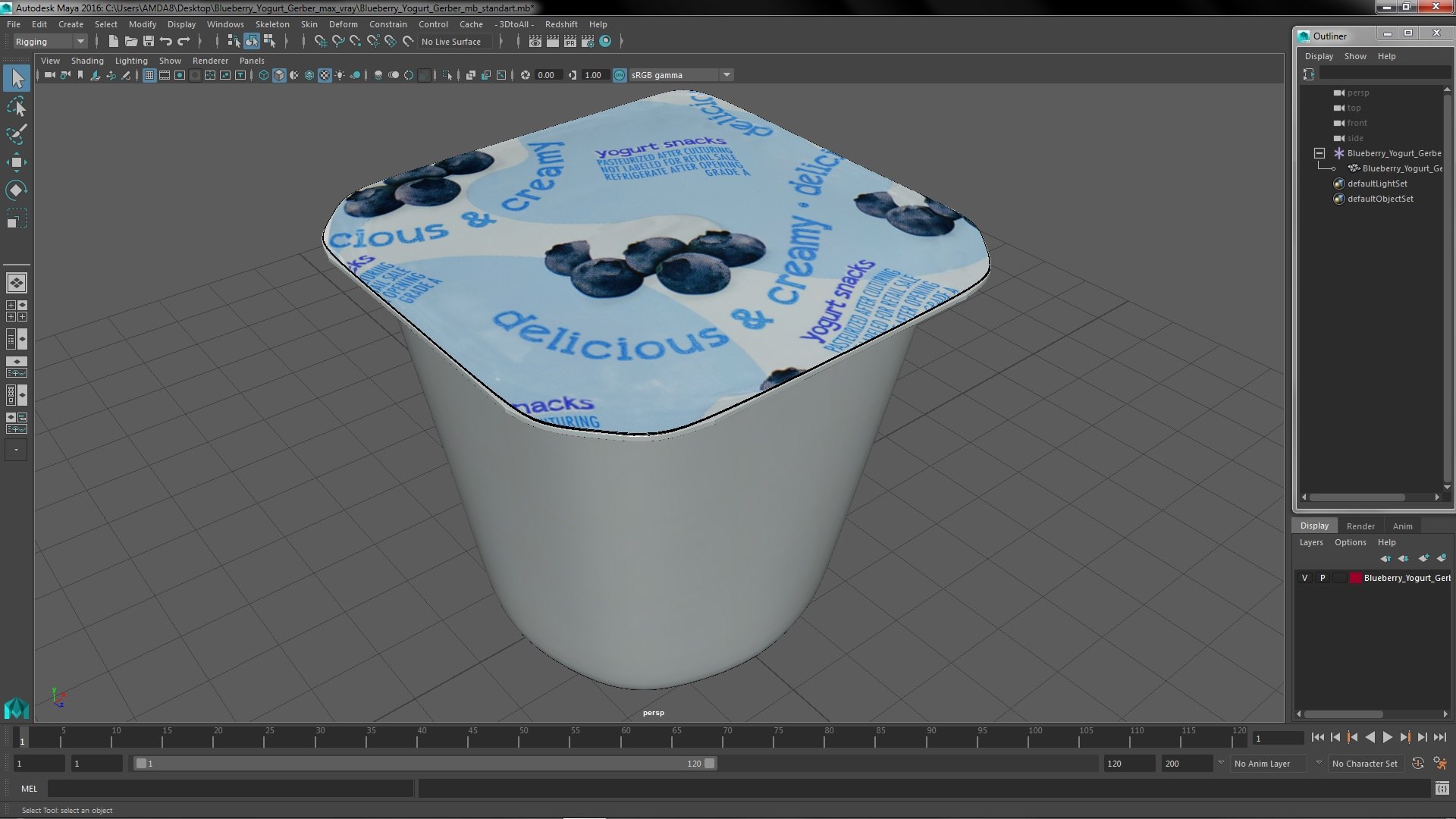Toggle layer visibility V box
This screenshot has height=819, width=1456.
tap(1304, 578)
